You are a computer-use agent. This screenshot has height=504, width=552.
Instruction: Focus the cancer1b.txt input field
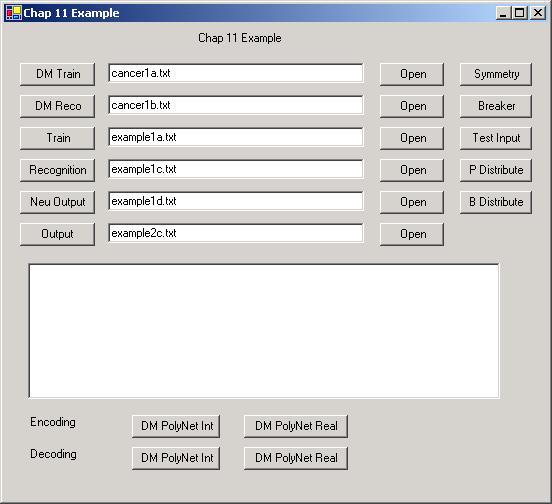tap(236, 105)
